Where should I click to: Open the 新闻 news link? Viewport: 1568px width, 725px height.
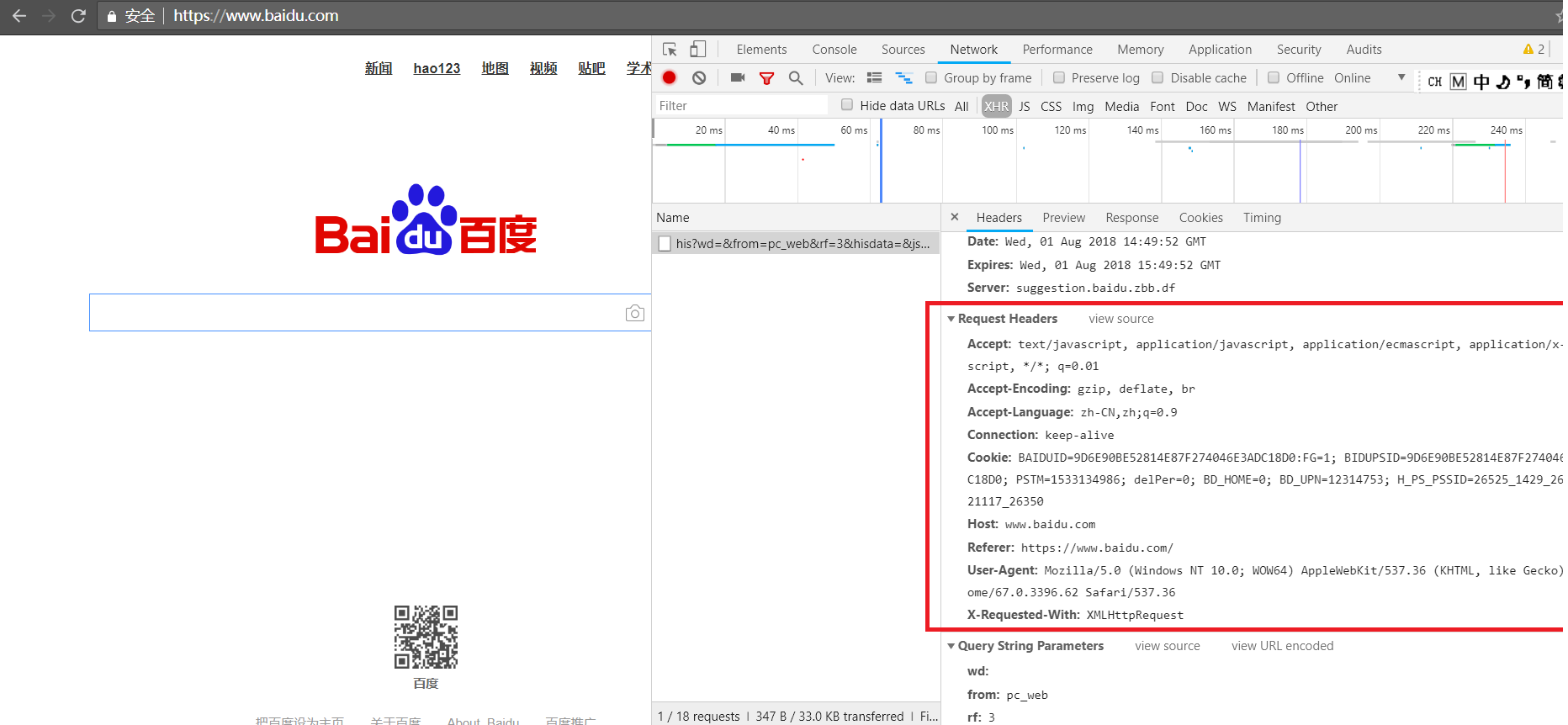[x=379, y=68]
